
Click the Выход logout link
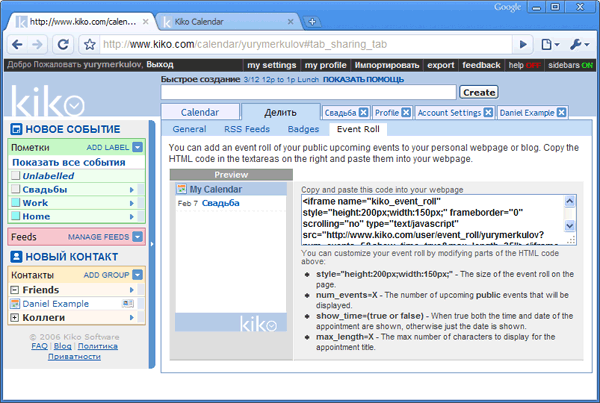(160, 64)
